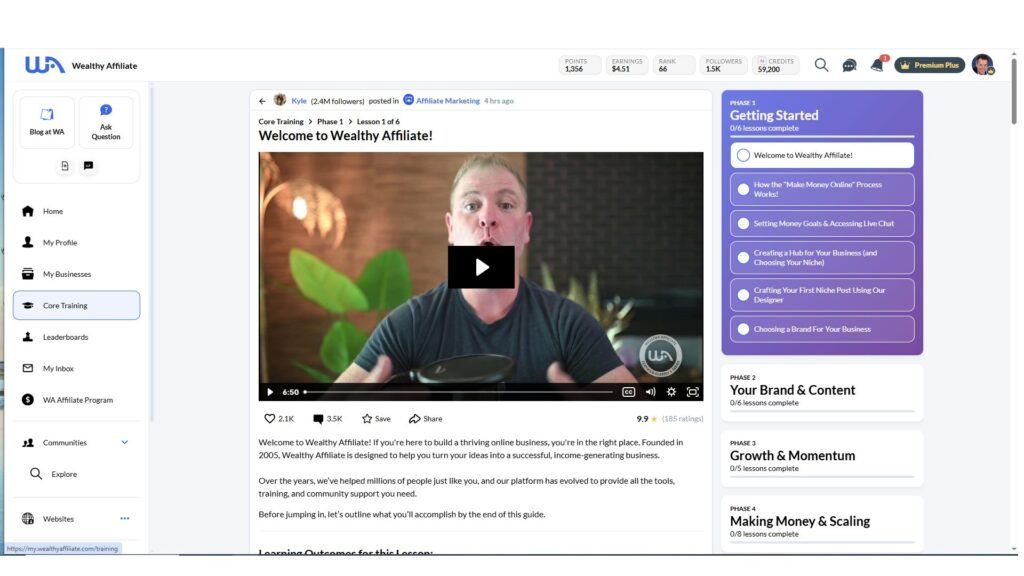Open the search magnifier in the header
The width and height of the screenshot is (1024, 576).
[x=821, y=65]
